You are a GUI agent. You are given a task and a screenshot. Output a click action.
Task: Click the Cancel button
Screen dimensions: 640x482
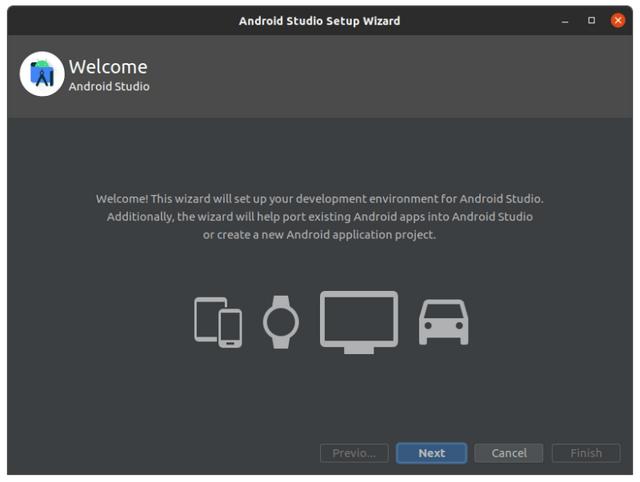pyautogui.click(x=509, y=453)
